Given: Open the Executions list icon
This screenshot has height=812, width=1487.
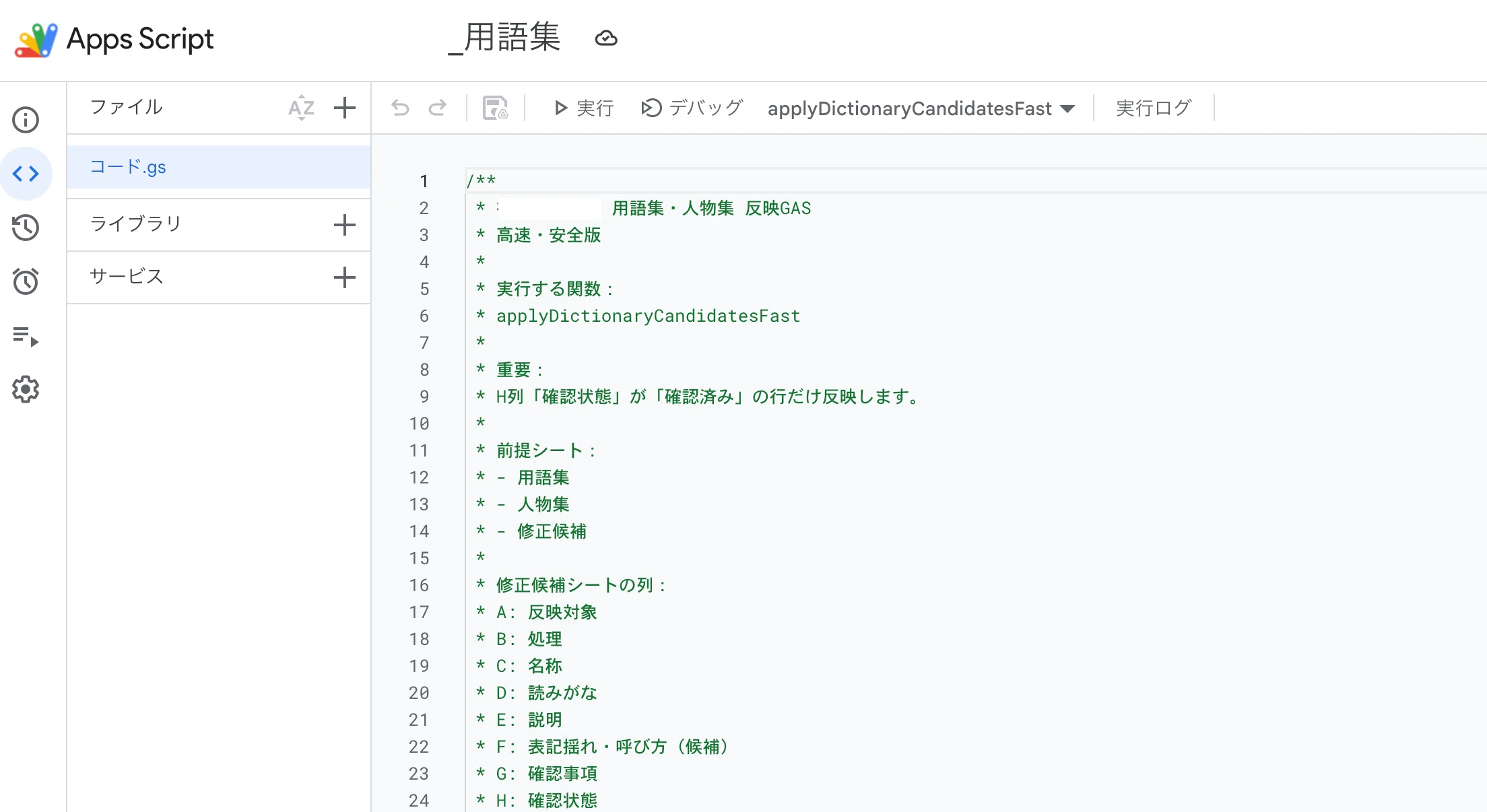Looking at the screenshot, I should 26,335.
